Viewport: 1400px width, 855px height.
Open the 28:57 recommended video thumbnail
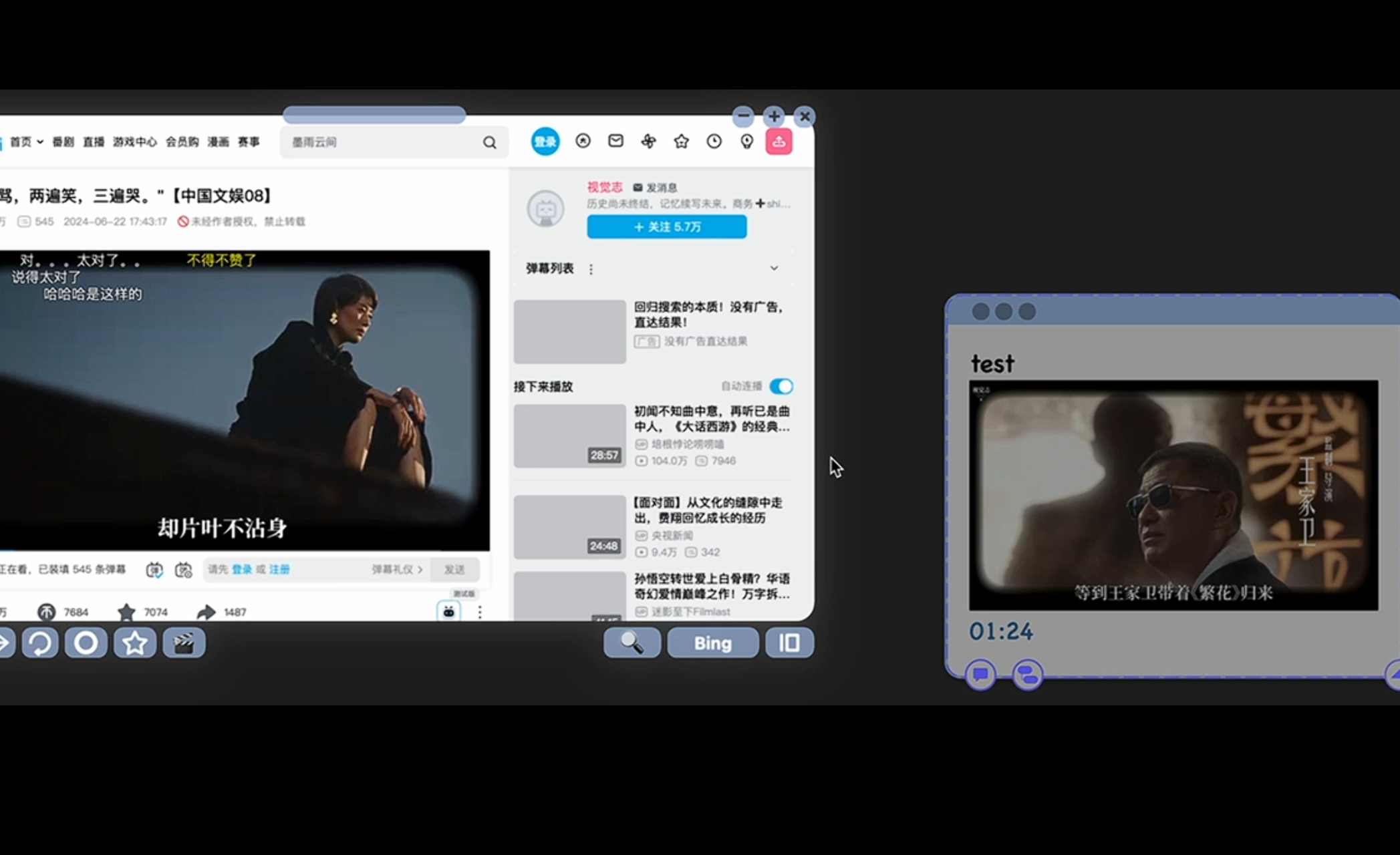point(569,436)
